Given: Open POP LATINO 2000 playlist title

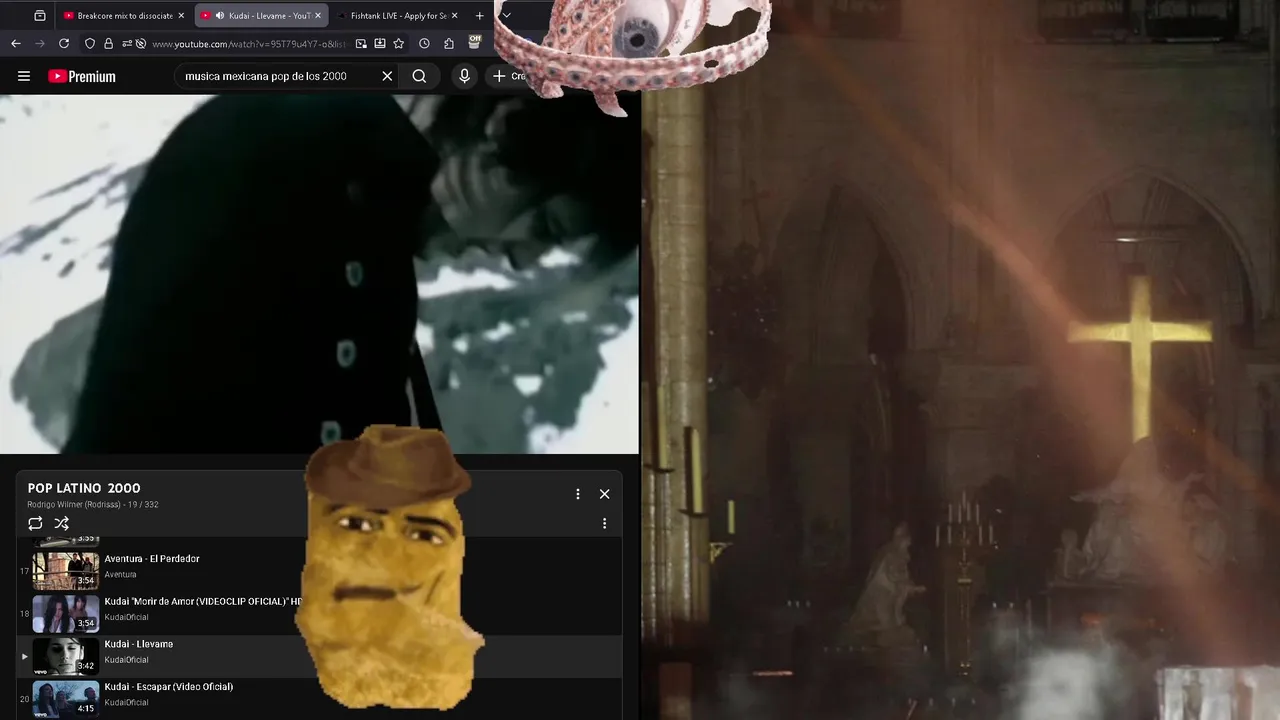Looking at the screenshot, I should 84,488.
